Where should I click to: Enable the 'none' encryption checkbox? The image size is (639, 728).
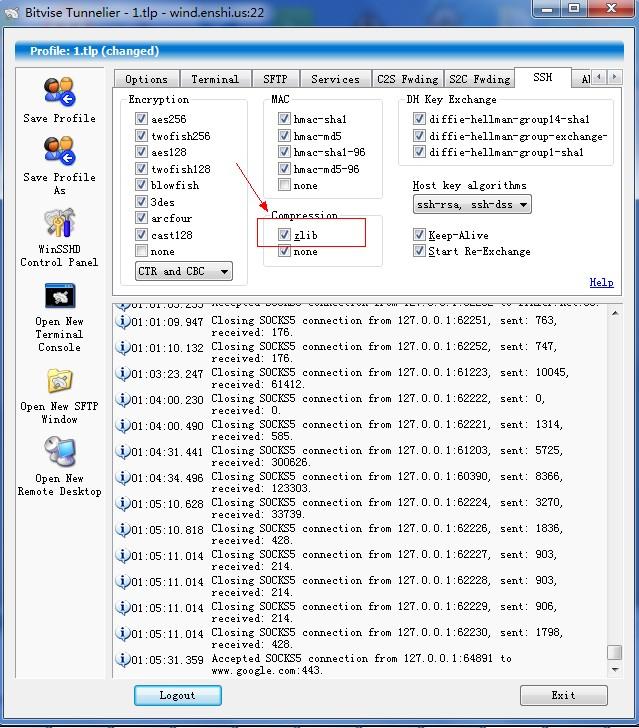[141, 251]
